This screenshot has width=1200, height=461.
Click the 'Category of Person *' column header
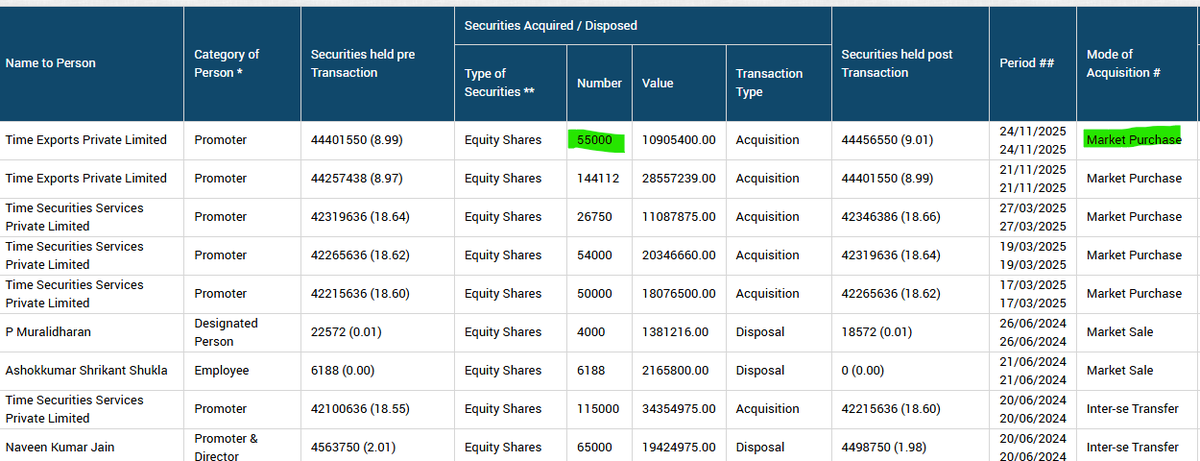(226, 63)
